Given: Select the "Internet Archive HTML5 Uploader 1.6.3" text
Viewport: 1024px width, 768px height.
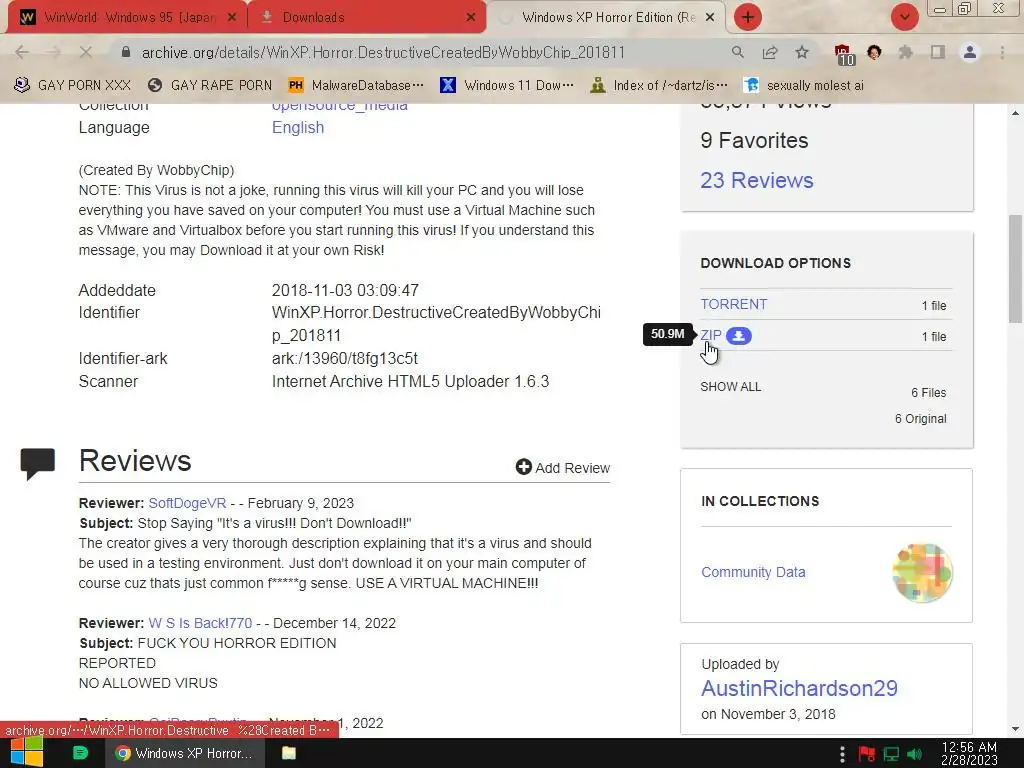Looking at the screenshot, I should (x=410, y=381).
